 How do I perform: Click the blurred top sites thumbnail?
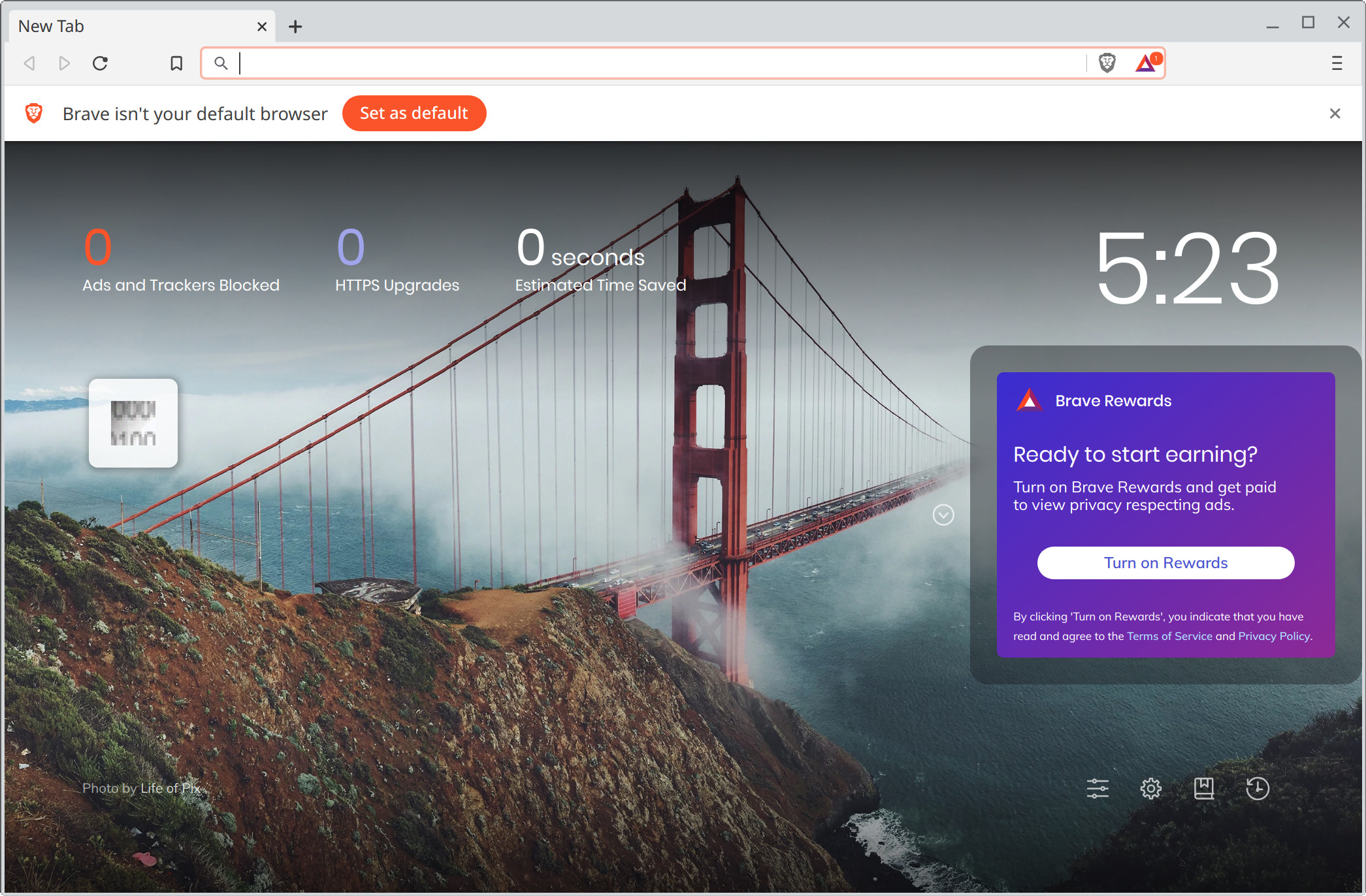[133, 425]
